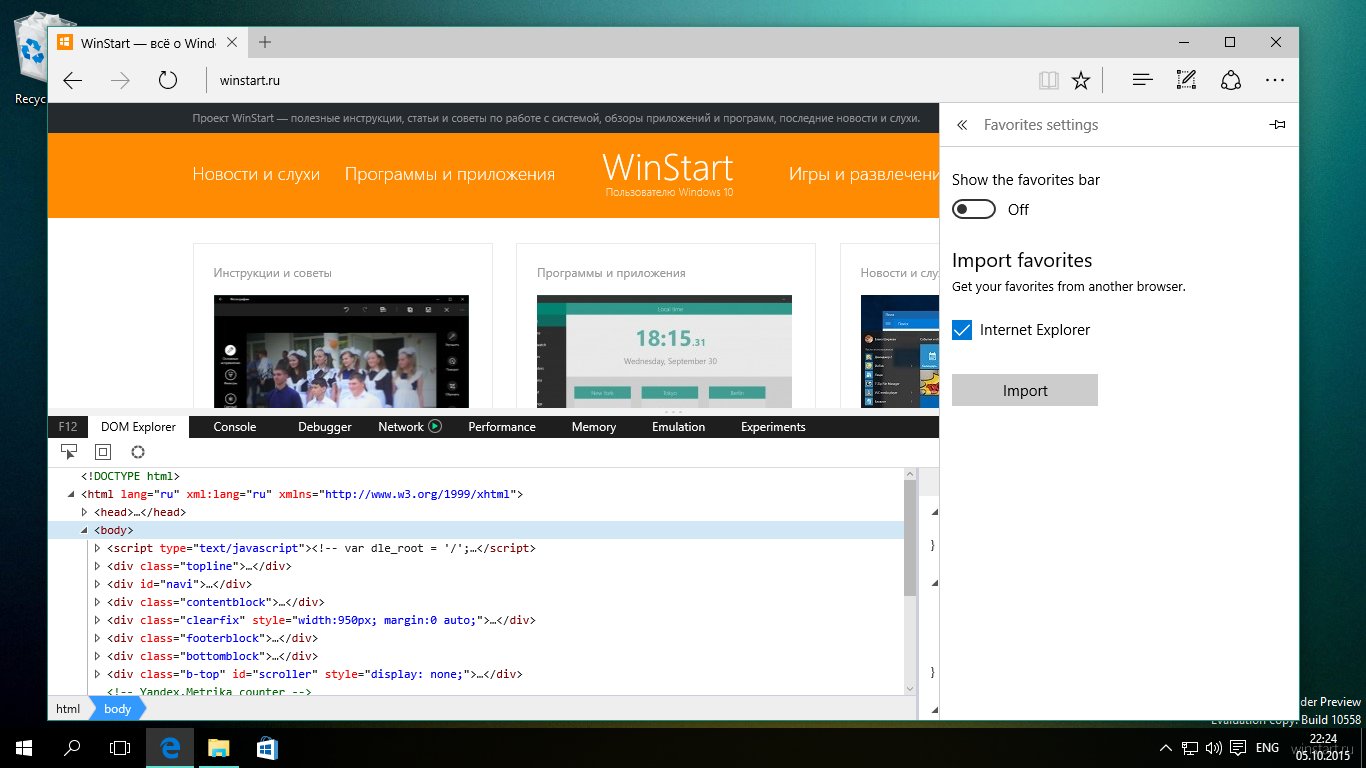Viewport: 1366px width, 768px height.
Task: Toggle DOM element highlighting box icon
Action: [103, 452]
